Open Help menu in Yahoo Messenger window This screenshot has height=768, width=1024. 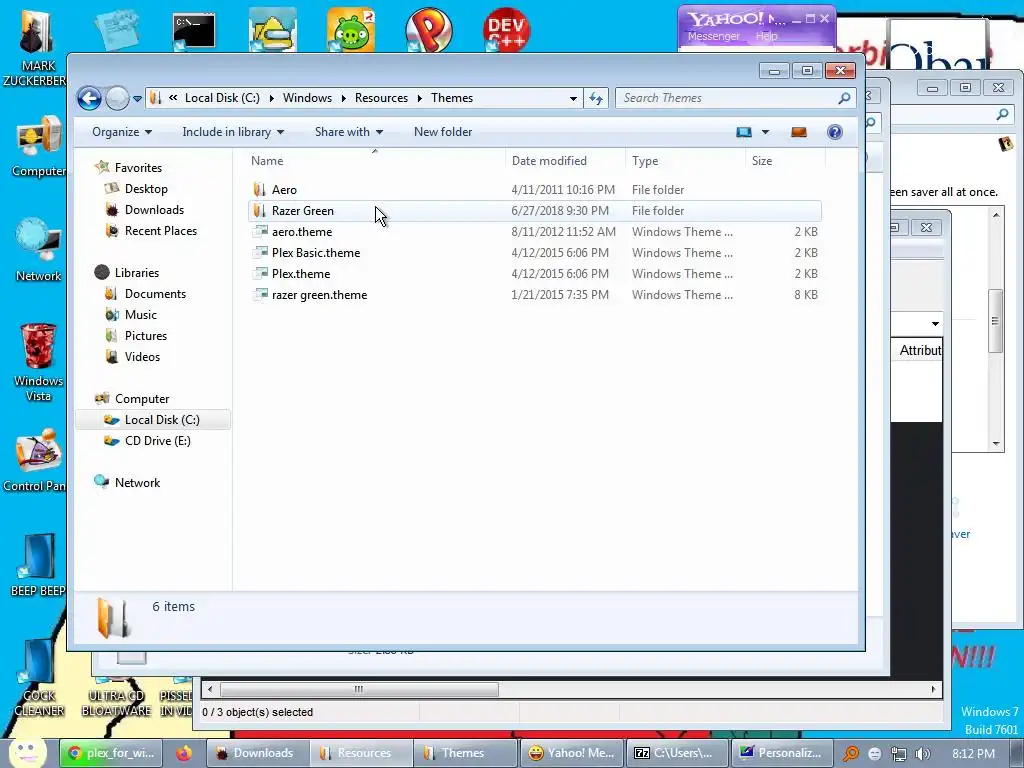tap(767, 37)
